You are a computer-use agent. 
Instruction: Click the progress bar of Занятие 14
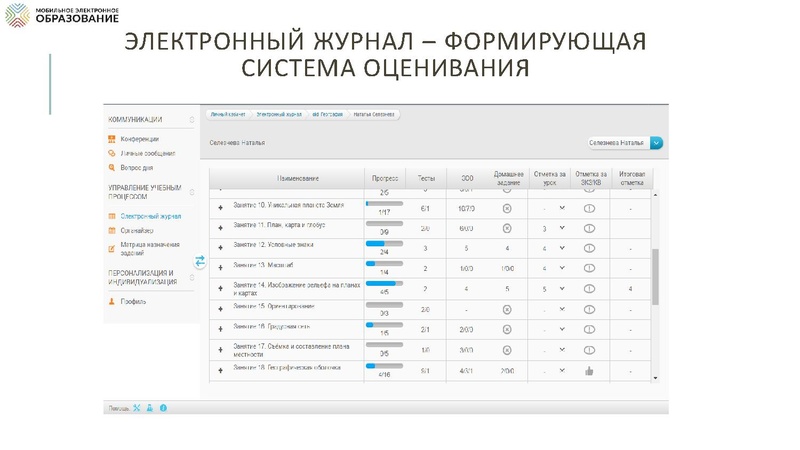(384, 283)
